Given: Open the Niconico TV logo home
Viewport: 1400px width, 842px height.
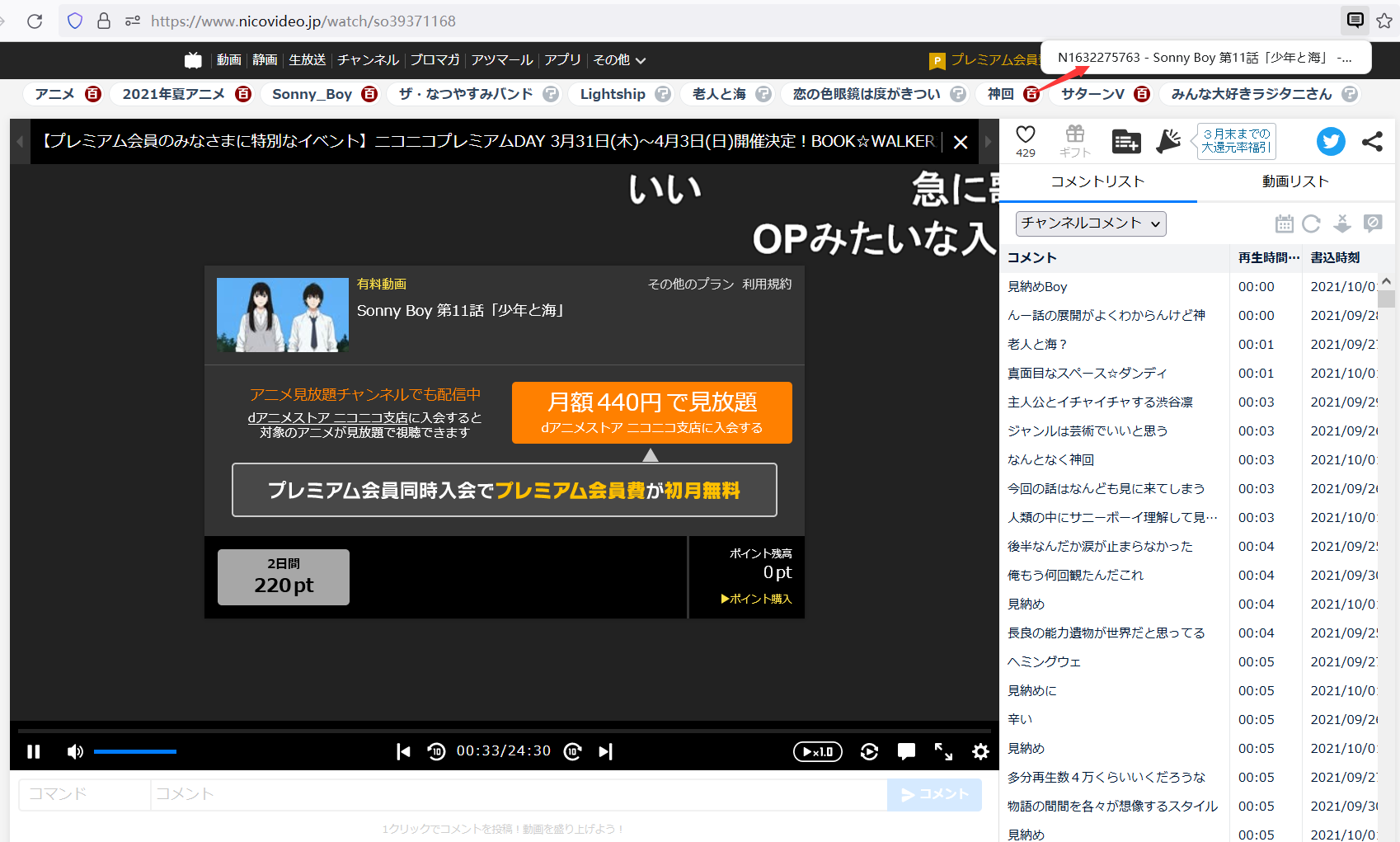Looking at the screenshot, I should (x=193, y=60).
